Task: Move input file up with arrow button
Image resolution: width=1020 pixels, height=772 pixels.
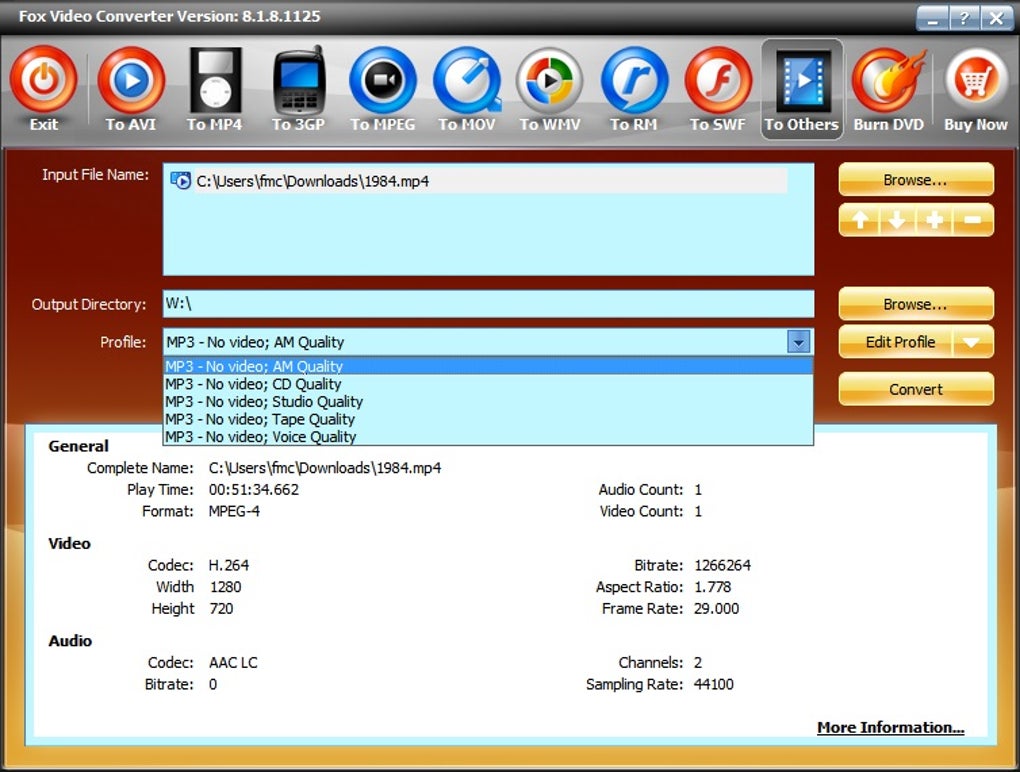Action: pos(859,220)
